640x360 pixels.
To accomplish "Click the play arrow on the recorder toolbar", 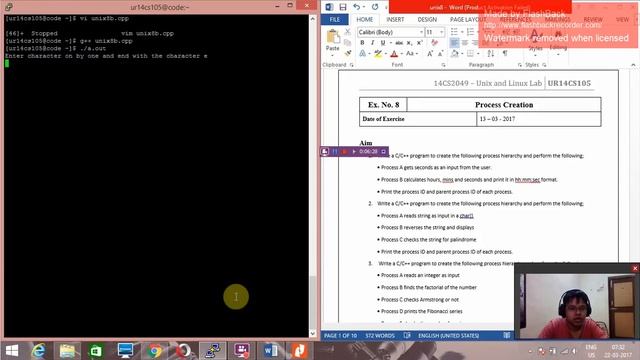I will pyautogui.click(x=354, y=151).
